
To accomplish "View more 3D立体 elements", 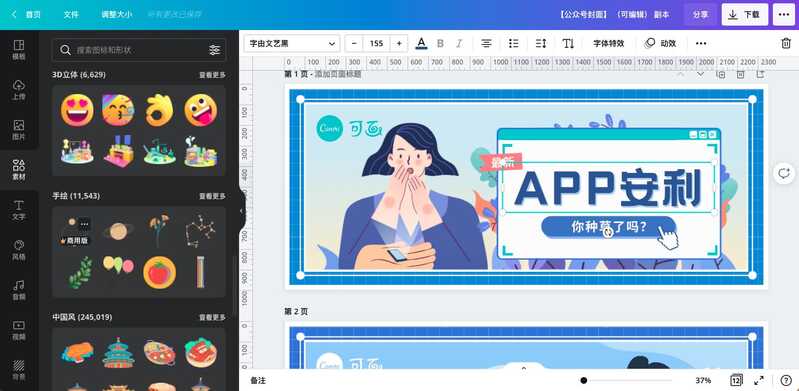I will point(212,75).
